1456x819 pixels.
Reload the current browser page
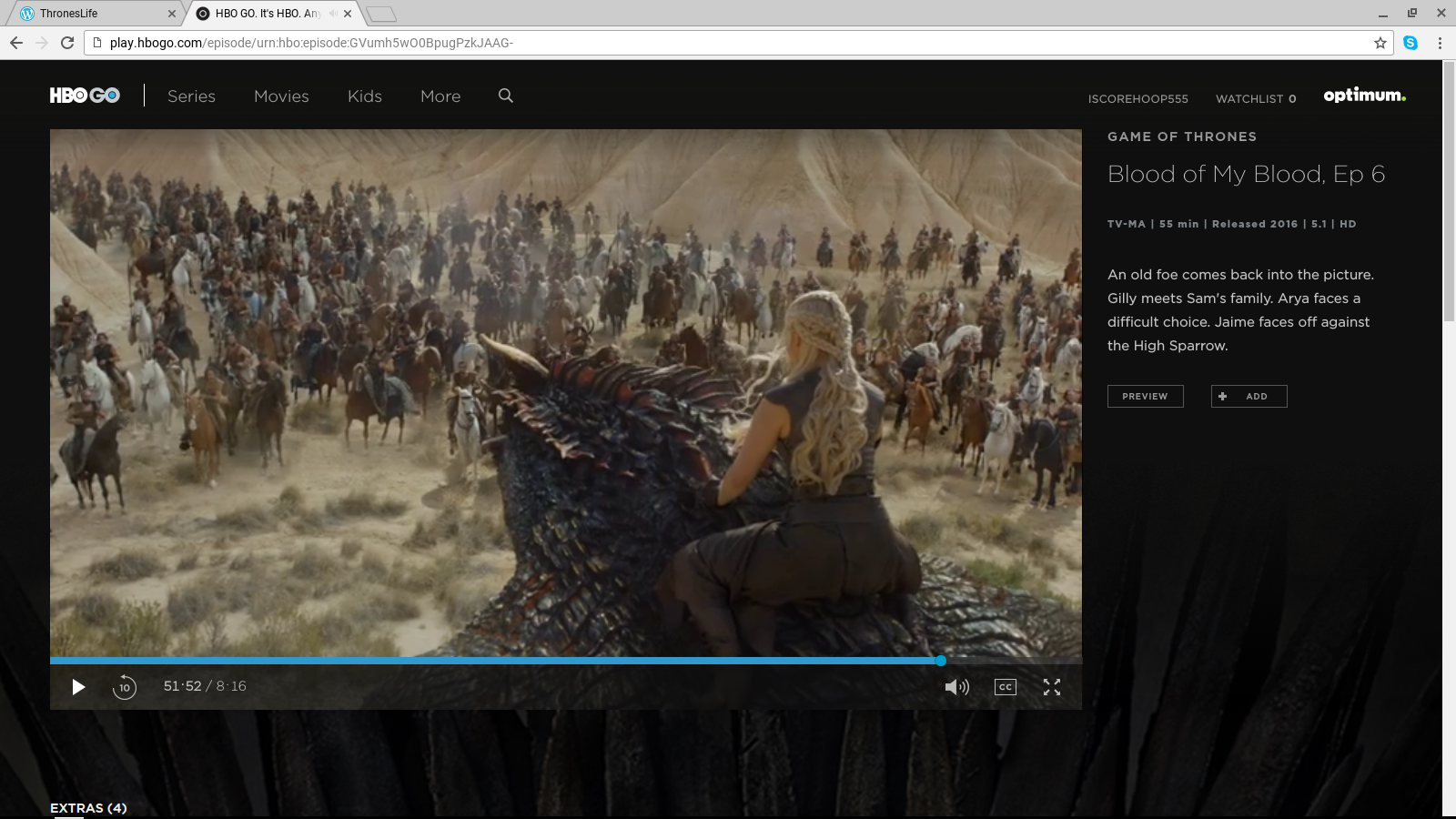tap(67, 43)
